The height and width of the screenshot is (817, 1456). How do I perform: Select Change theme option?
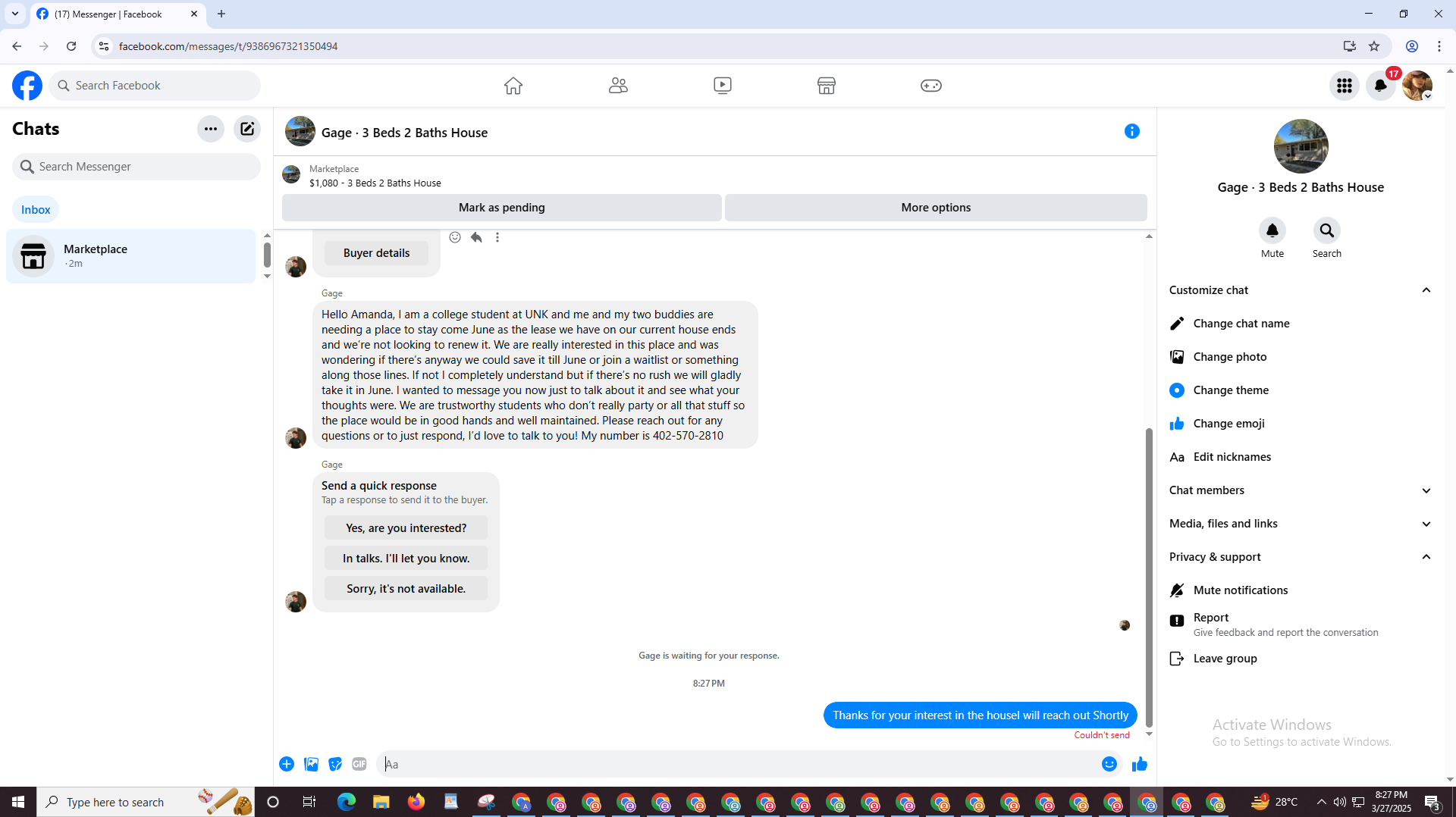coord(1301,390)
